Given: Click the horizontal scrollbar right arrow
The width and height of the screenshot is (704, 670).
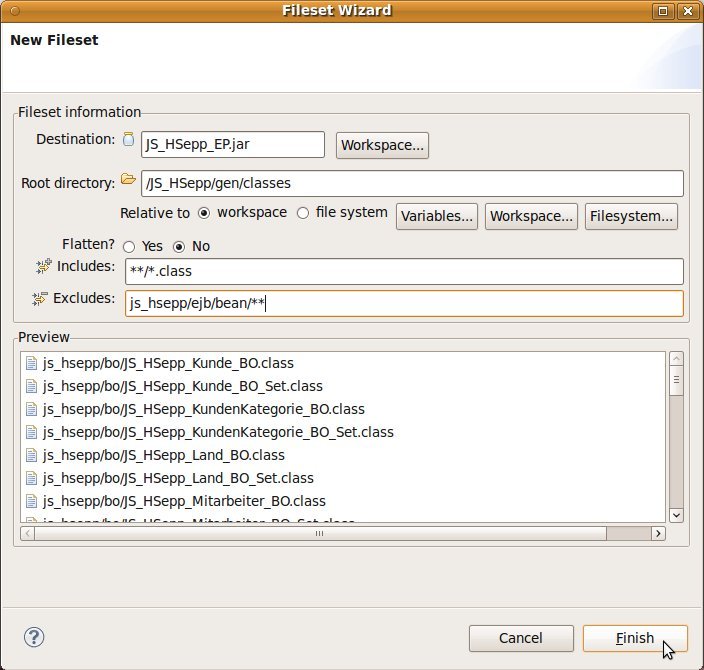Looking at the screenshot, I should pos(658,534).
